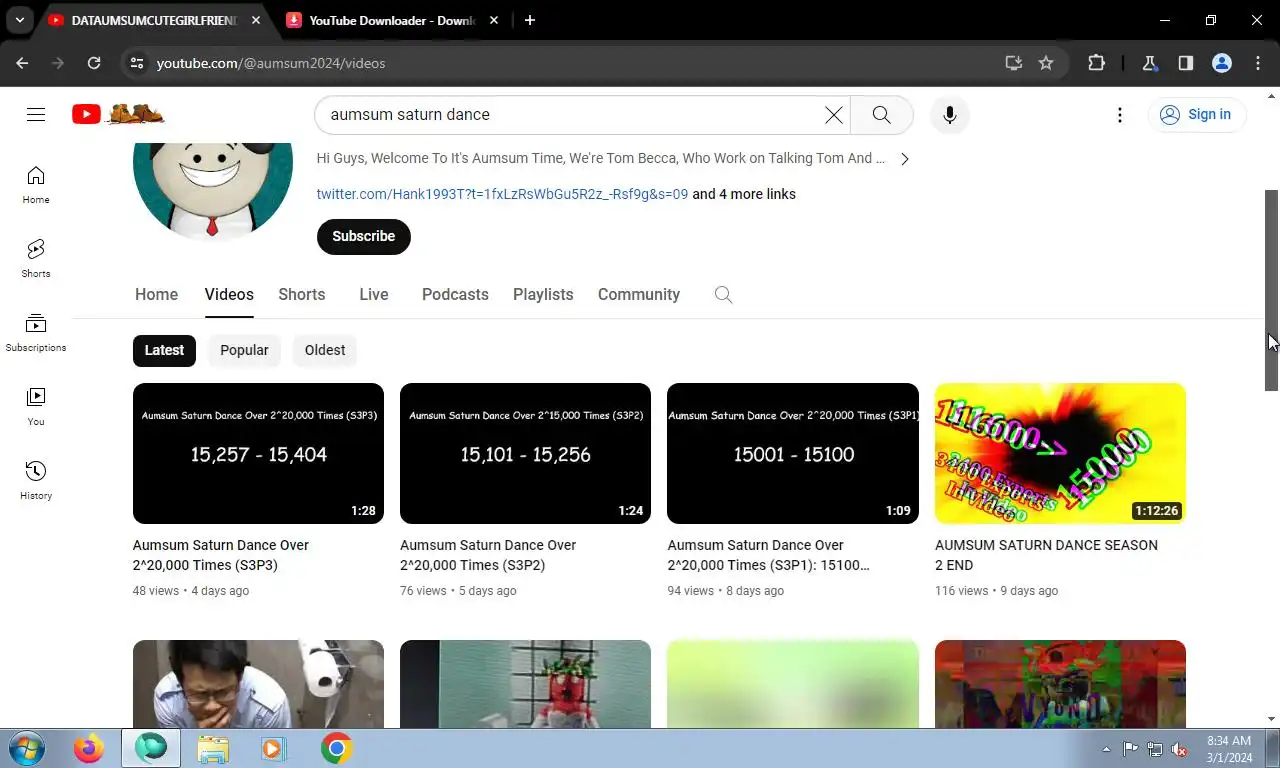Open Chrome side panel icon
This screenshot has width=1280, height=768.
[1185, 63]
